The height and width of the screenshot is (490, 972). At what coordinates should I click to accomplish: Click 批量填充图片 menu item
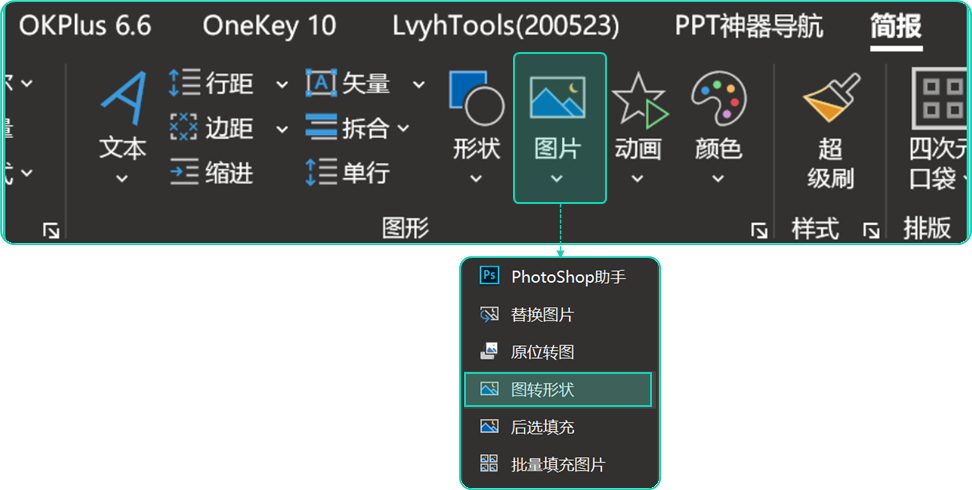pyautogui.click(x=557, y=465)
